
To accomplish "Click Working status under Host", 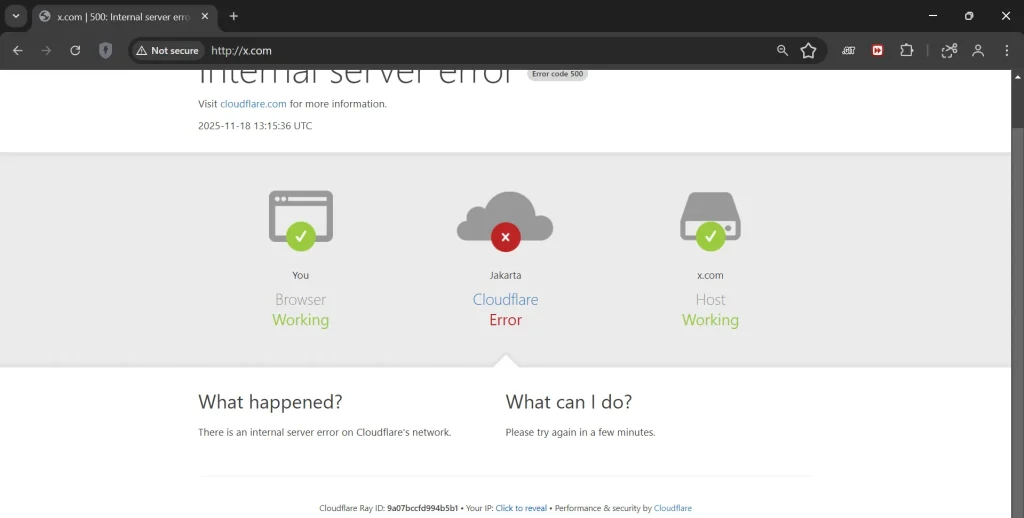I will [x=711, y=320].
